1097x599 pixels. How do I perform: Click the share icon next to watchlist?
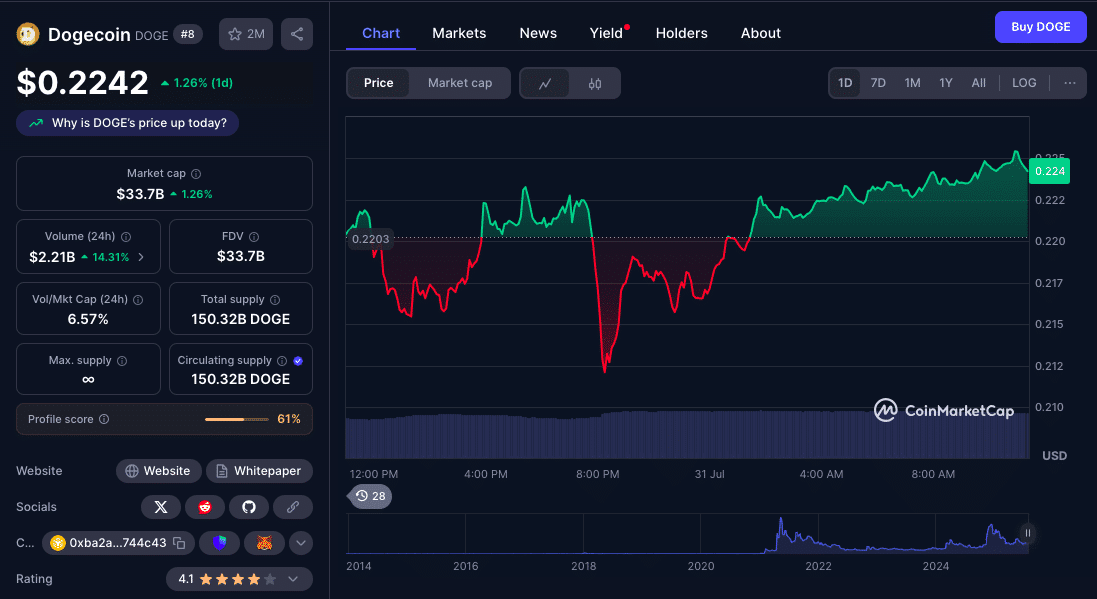[x=296, y=33]
